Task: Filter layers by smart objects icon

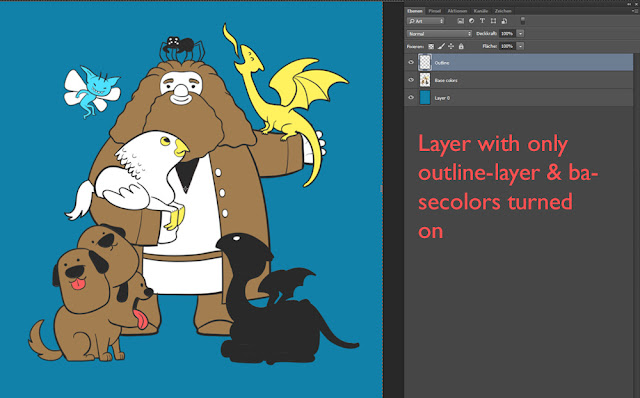Action: click(x=504, y=21)
